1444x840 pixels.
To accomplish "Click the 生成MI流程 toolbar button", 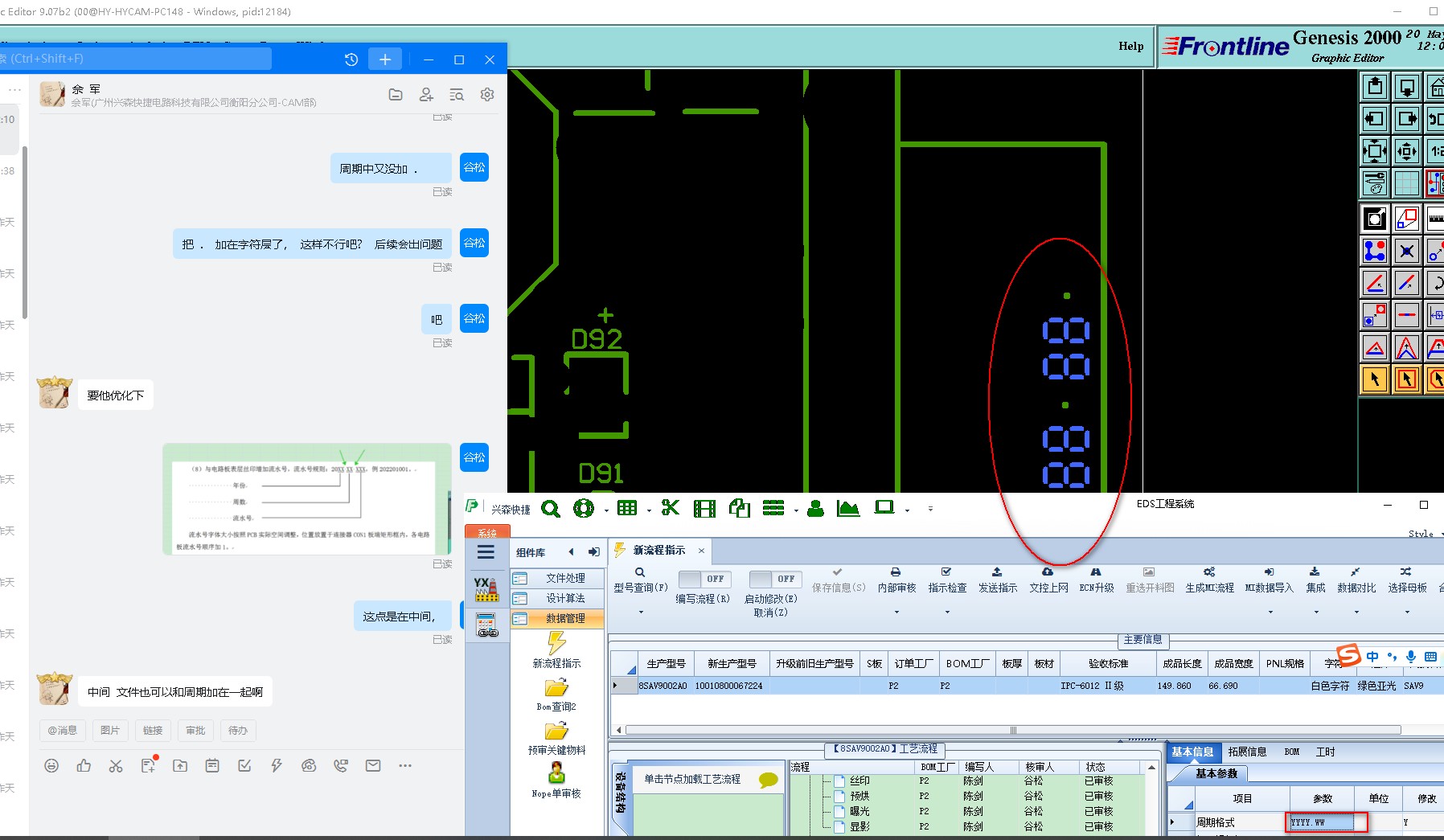I will click(1209, 580).
